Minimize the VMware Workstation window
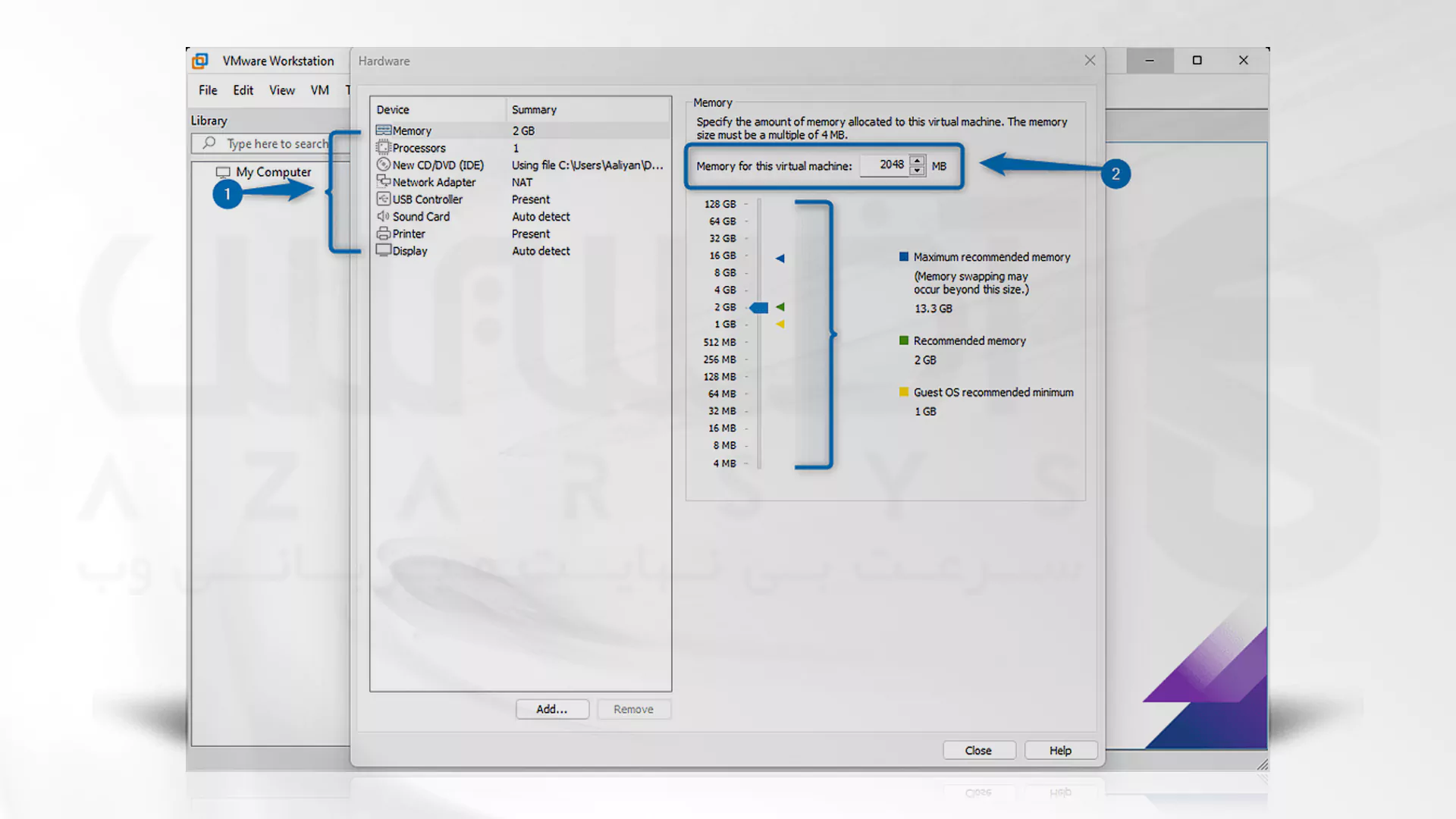Image resolution: width=1456 pixels, height=819 pixels. click(x=1150, y=61)
